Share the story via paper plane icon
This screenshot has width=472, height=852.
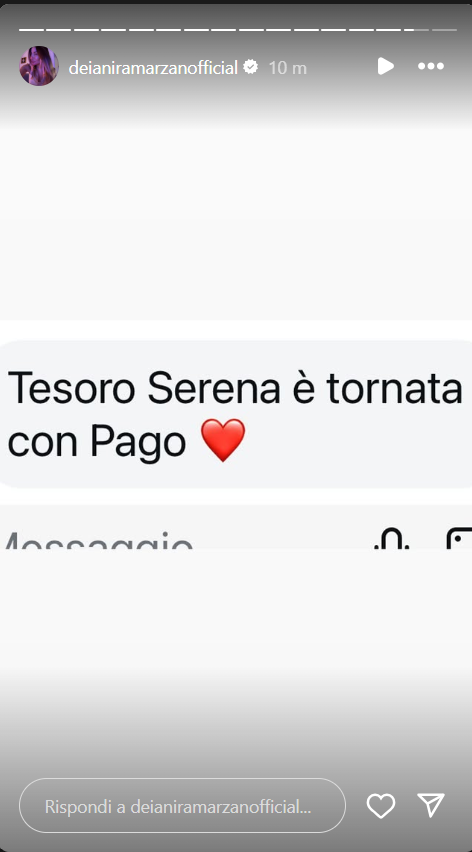(431, 805)
